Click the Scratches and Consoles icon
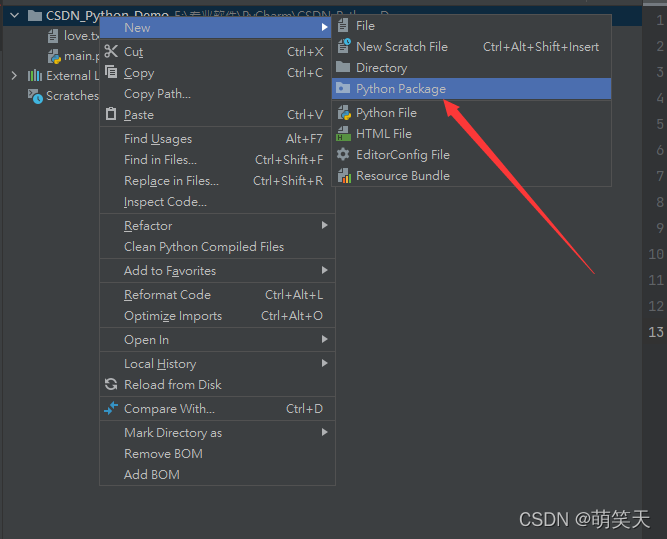 tap(35, 96)
